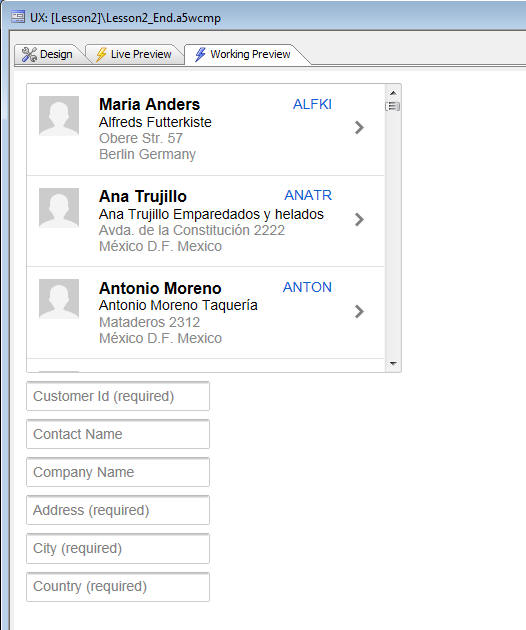Select the Working Preview tab
This screenshot has height=630, width=526.
244,54
